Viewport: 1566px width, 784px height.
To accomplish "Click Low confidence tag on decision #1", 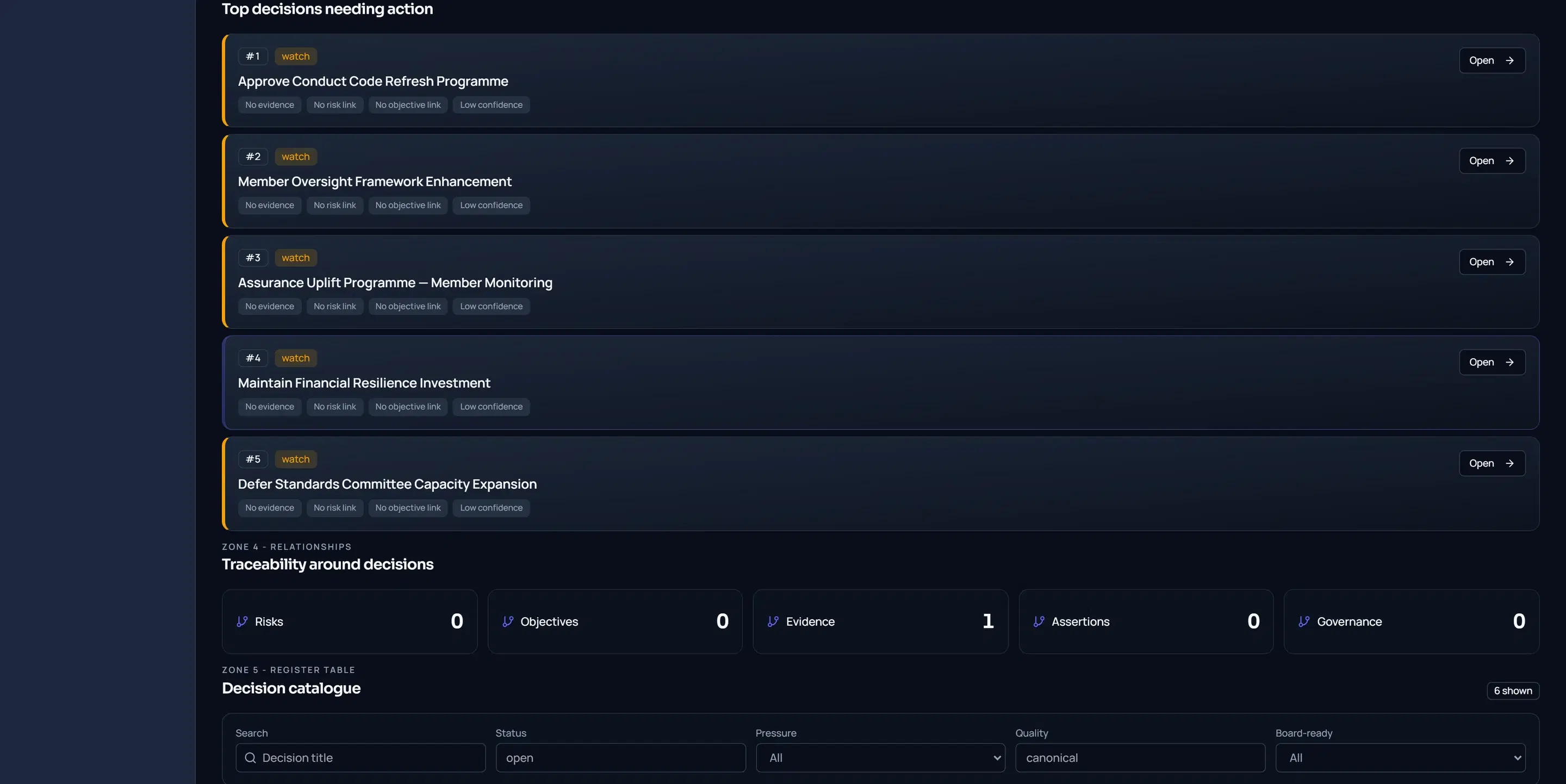I will pyautogui.click(x=491, y=104).
